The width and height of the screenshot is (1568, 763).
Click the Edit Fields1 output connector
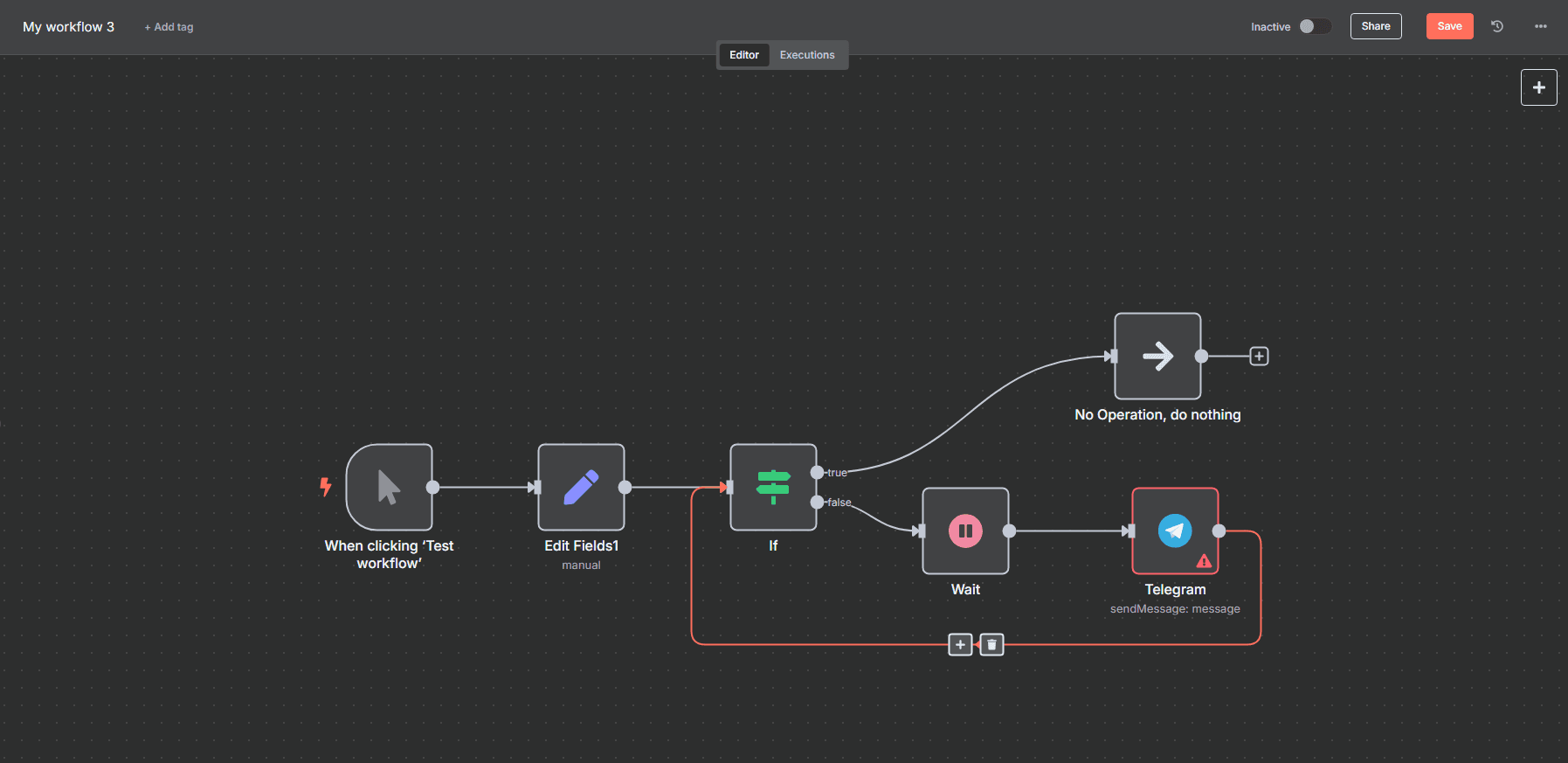pos(625,487)
